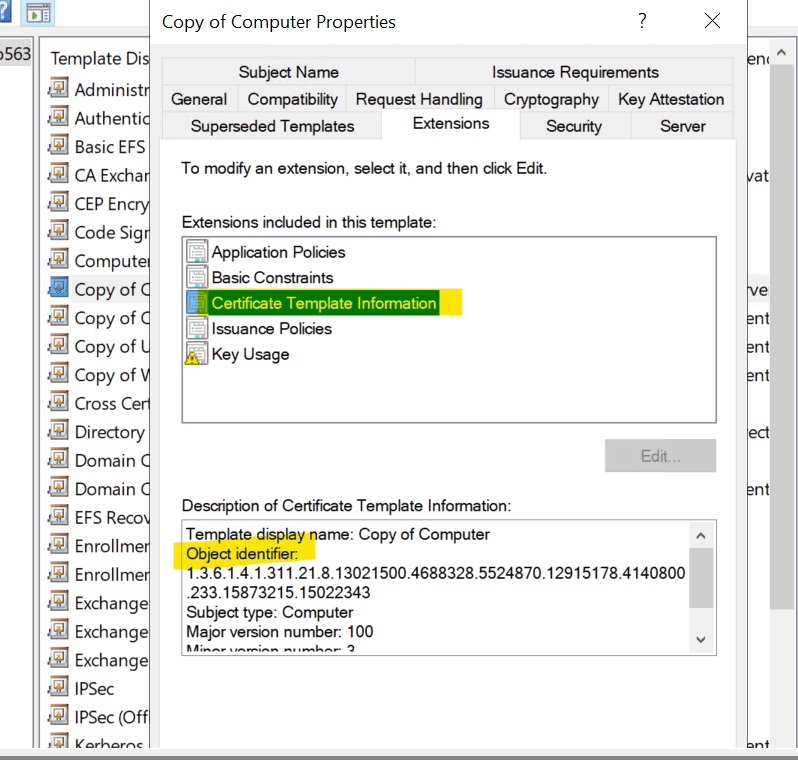The image size is (798, 760).
Task: Open the Cryptography tab
Action: [x=551, y=99]
